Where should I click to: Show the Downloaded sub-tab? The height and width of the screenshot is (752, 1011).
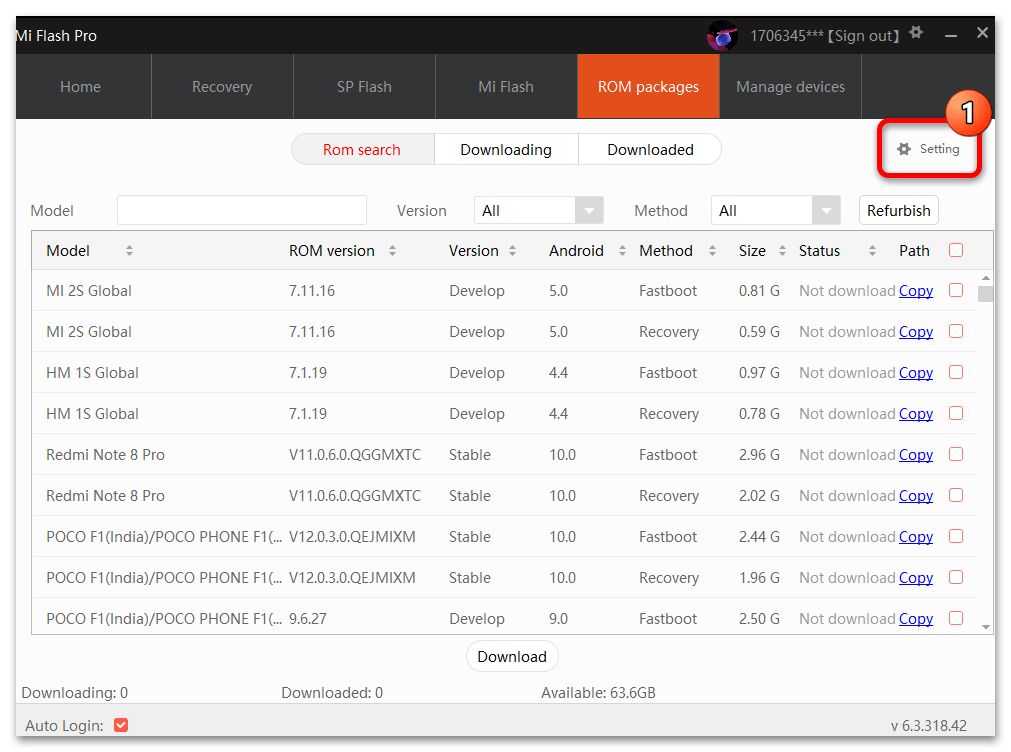click(650, 150)
